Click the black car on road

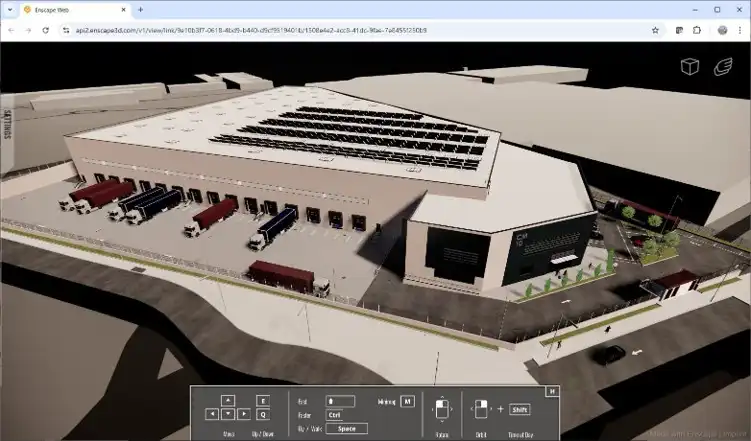click(609, 355)
